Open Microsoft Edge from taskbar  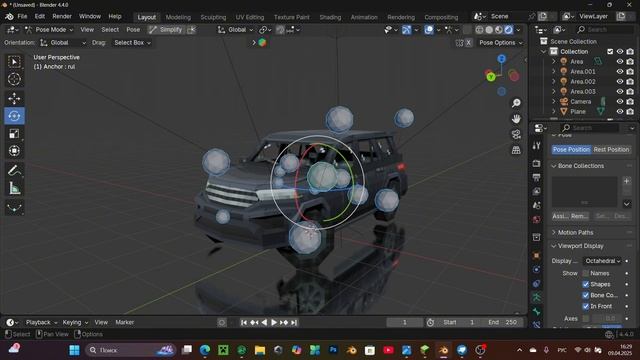tap(205, 350)
